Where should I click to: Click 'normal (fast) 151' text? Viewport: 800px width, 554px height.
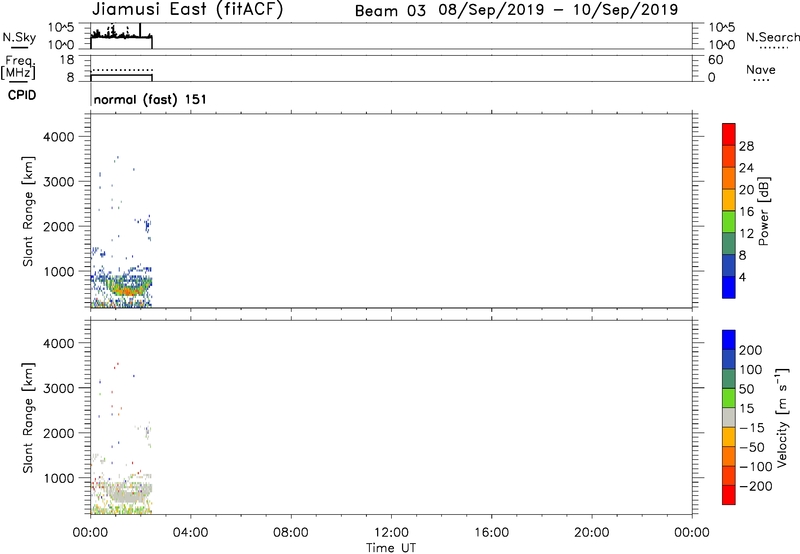(x=150, y=99)
